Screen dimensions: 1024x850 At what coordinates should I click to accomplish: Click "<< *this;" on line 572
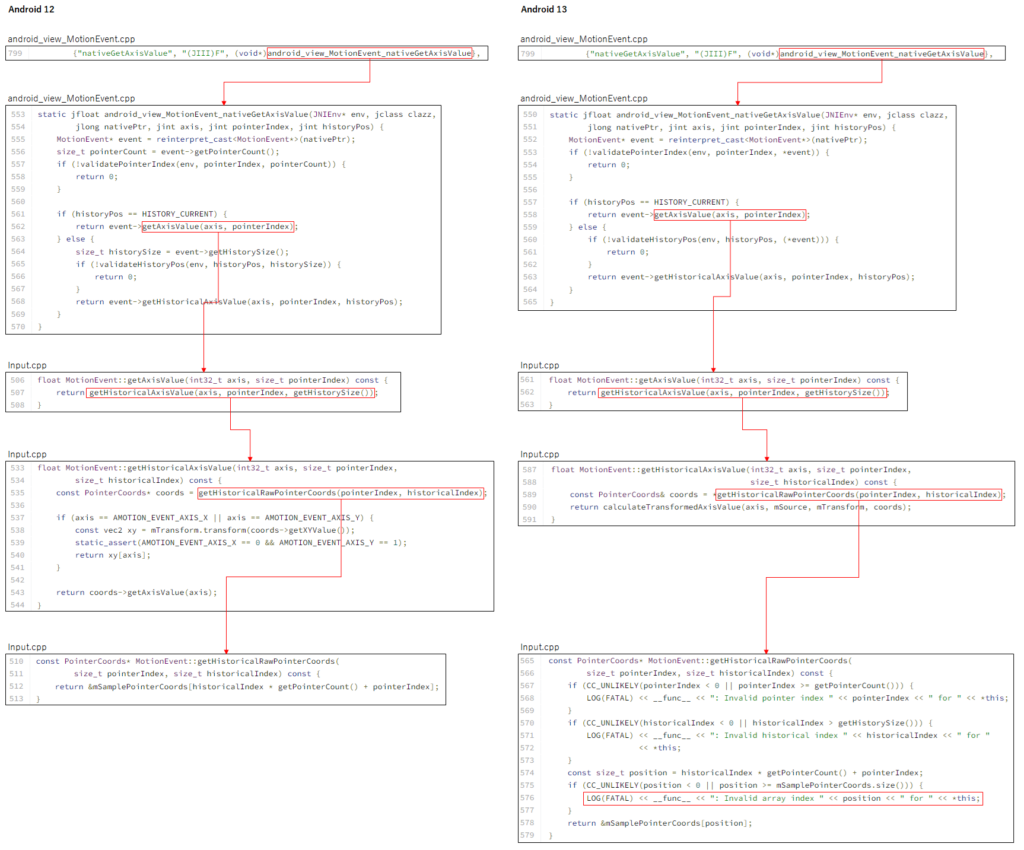coord(660,748)
